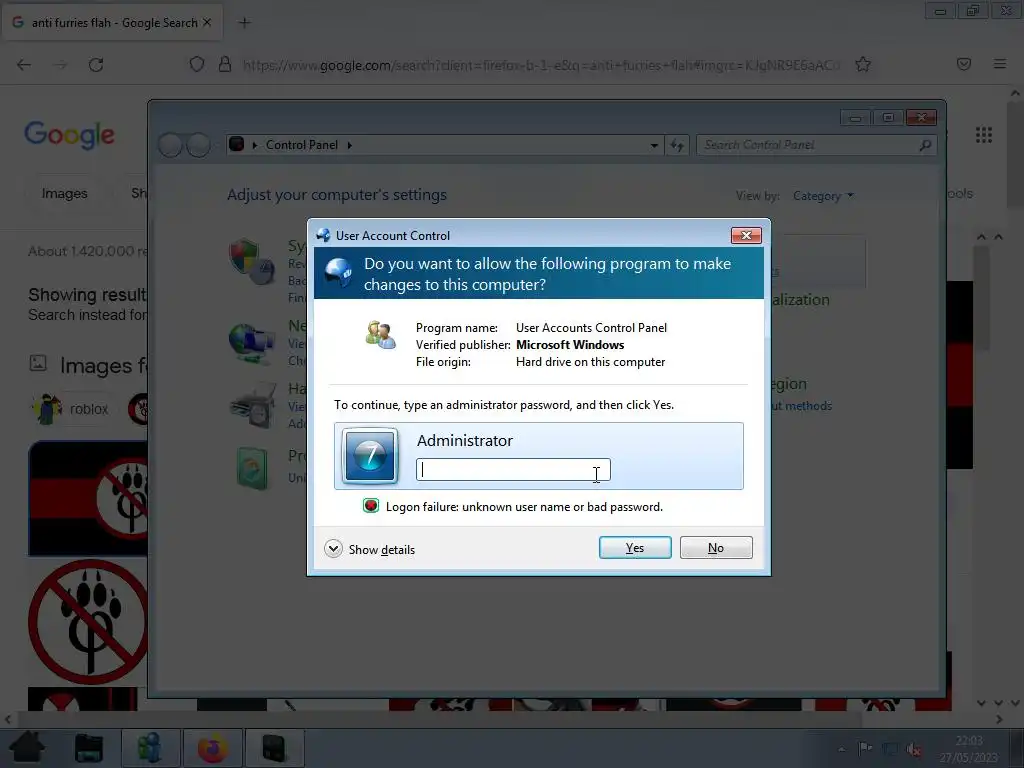Open the home icon on the taskbar
1024x768 pixels.
(27, 748)
